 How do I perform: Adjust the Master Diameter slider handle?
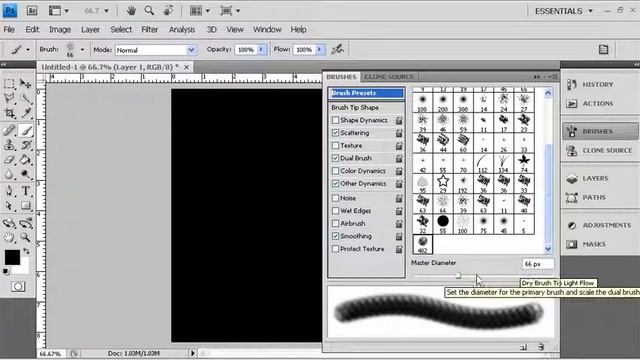tap(458, 276)
